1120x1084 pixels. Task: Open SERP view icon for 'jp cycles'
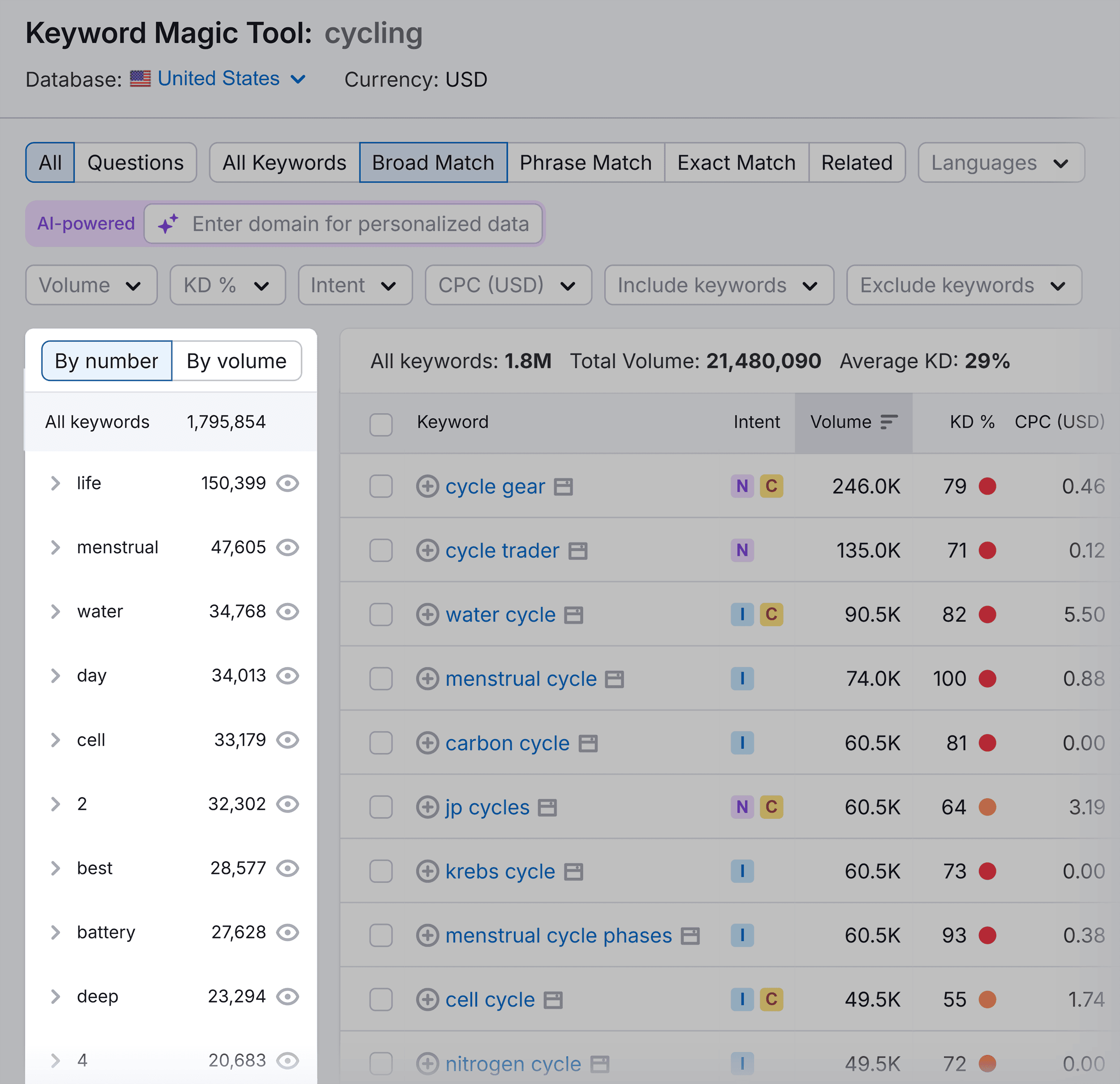[x=547, y=808]
